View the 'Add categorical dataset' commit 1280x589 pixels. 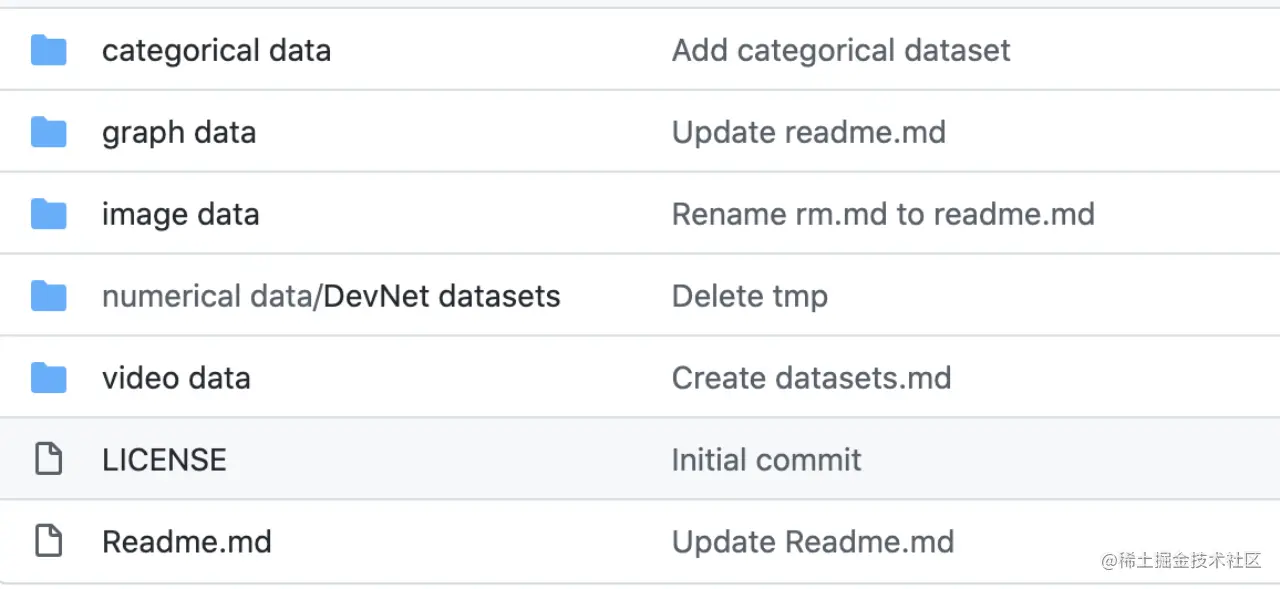(x=841, y=50)
